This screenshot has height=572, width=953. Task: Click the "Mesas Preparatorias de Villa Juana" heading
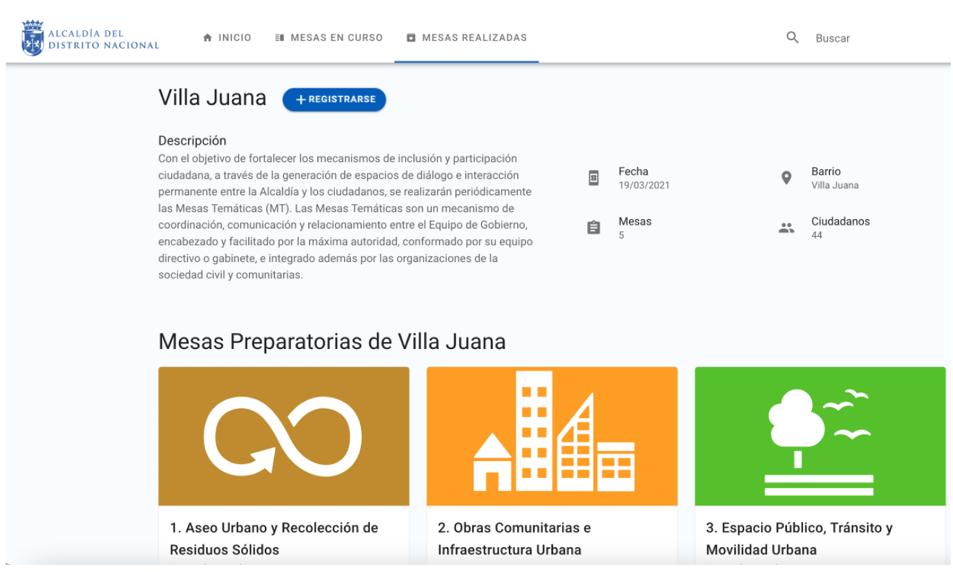332,342
